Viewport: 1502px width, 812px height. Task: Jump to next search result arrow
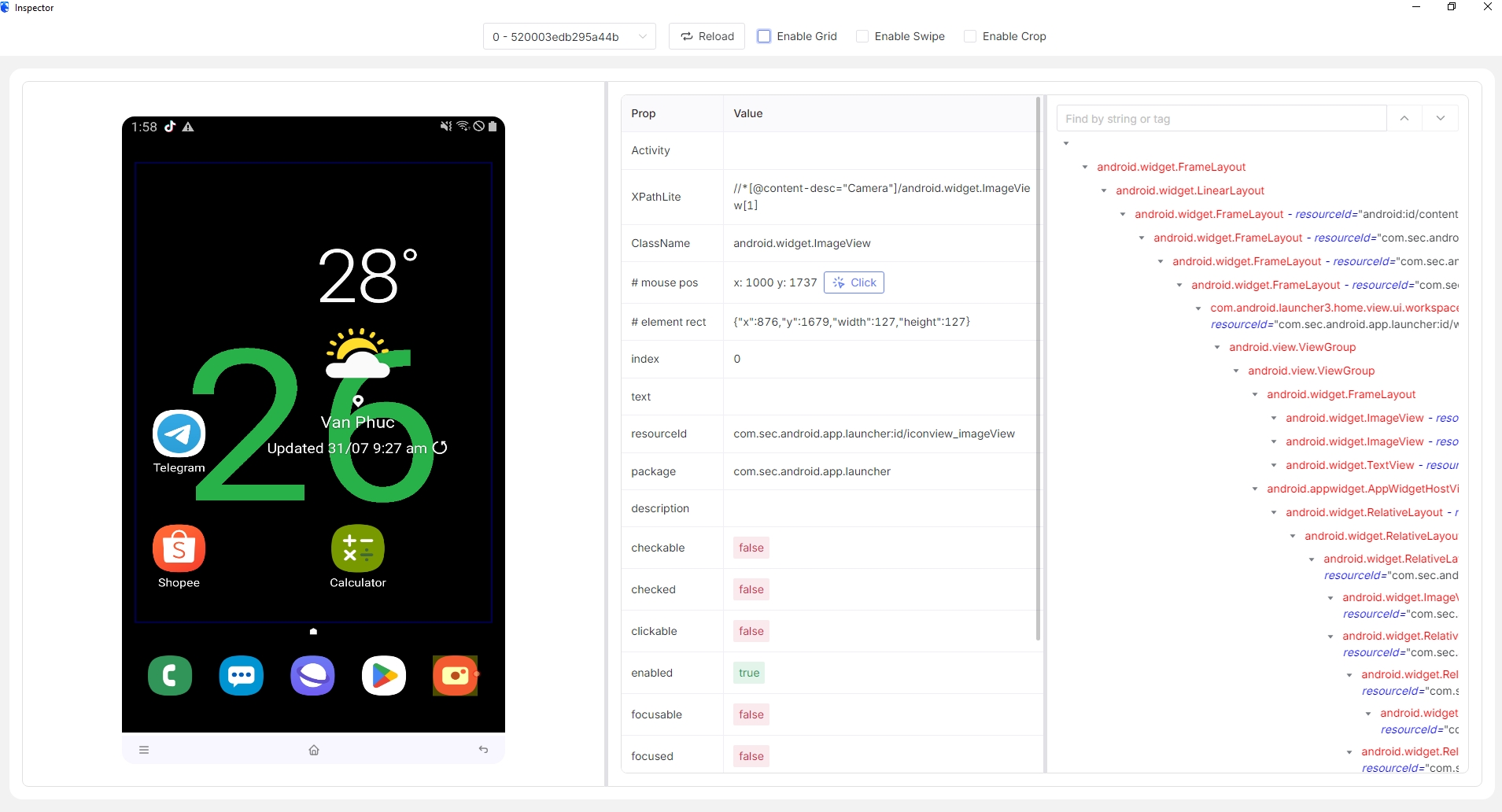[1441, 118]
